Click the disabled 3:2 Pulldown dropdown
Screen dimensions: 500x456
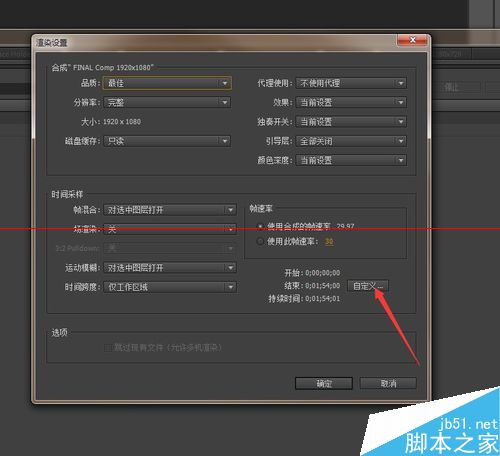coord(170,248)
